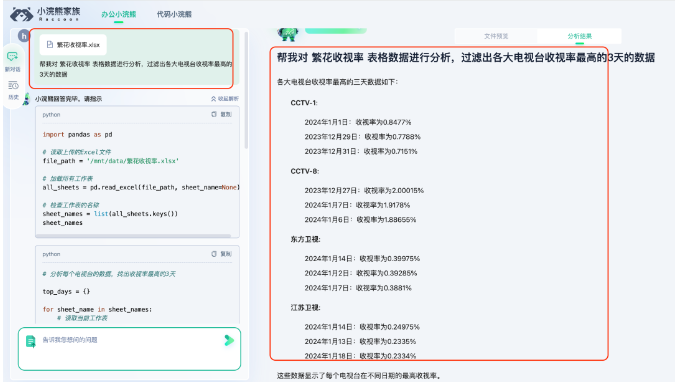
Task: Click the 各大电视台收视率最高的三天数据如下 line
Action: click(x=337, y=82)
